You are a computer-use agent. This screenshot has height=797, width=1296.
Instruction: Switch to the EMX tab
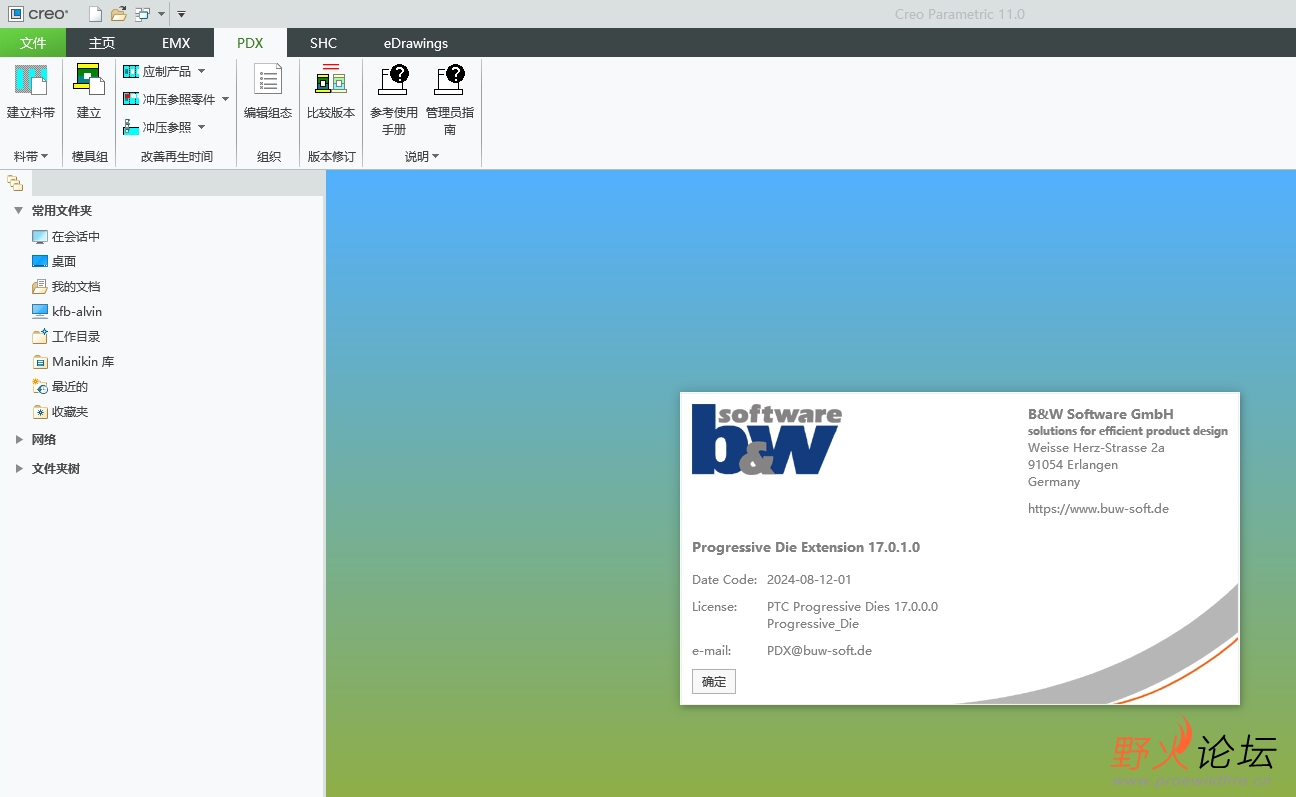[176, 43]
